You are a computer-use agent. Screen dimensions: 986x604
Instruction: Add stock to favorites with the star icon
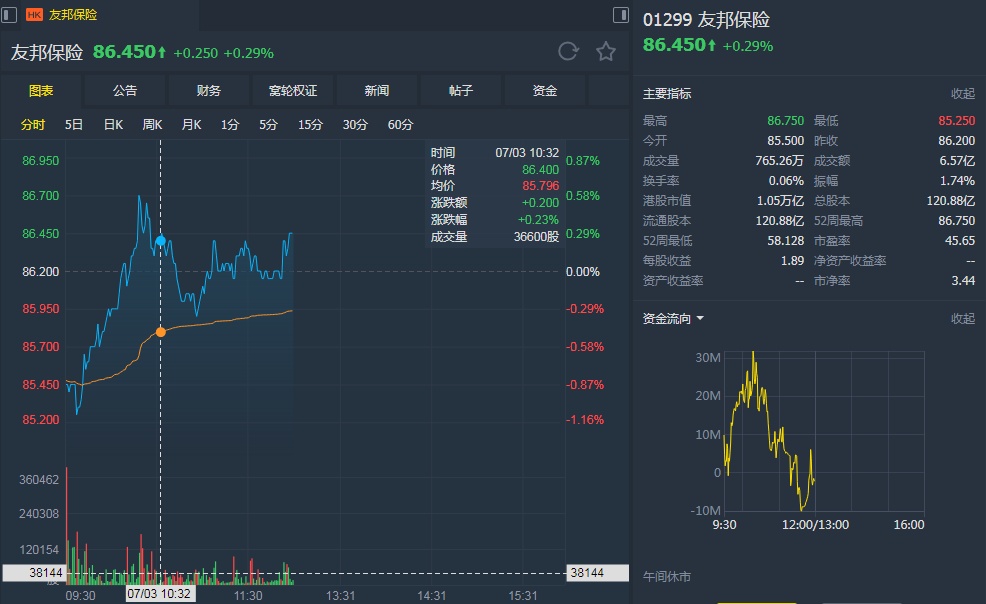pyautogui.click(x=606, y=52)
